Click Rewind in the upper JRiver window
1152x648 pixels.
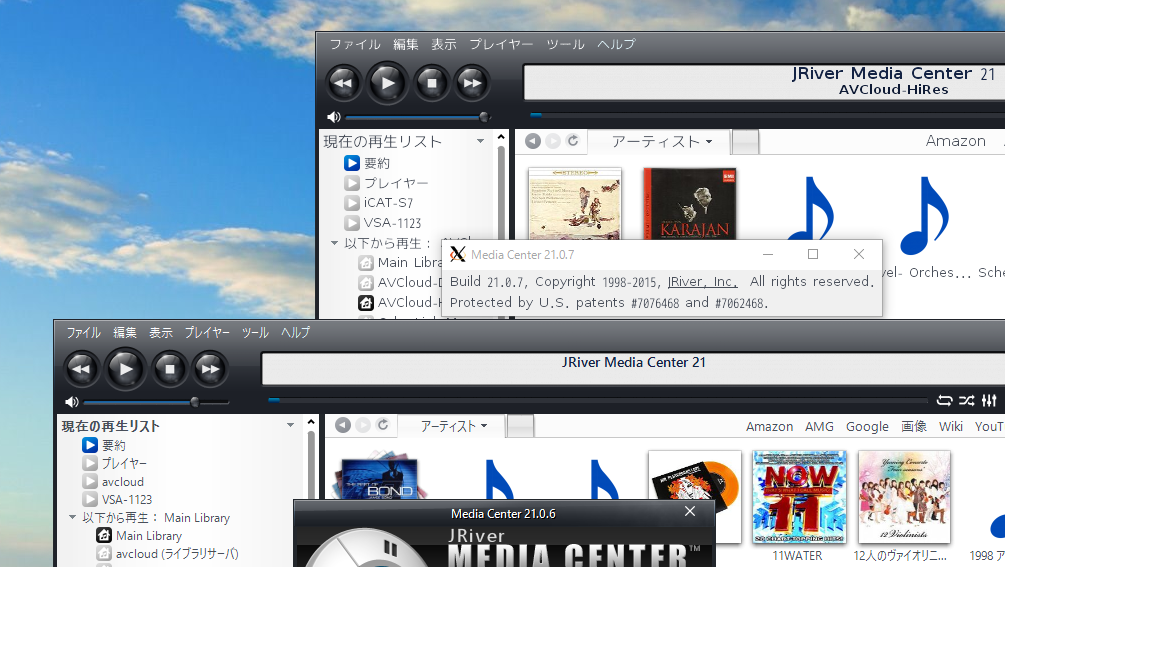pos(344,83)
